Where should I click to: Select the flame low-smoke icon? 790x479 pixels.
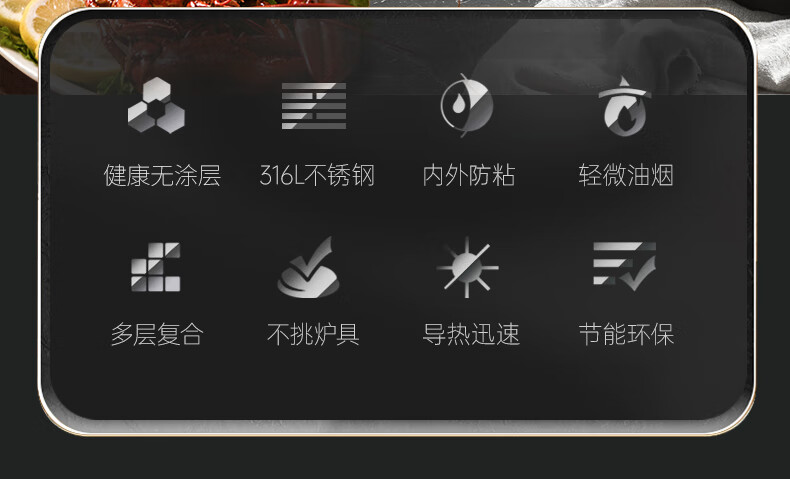click(x=625, y=106)
